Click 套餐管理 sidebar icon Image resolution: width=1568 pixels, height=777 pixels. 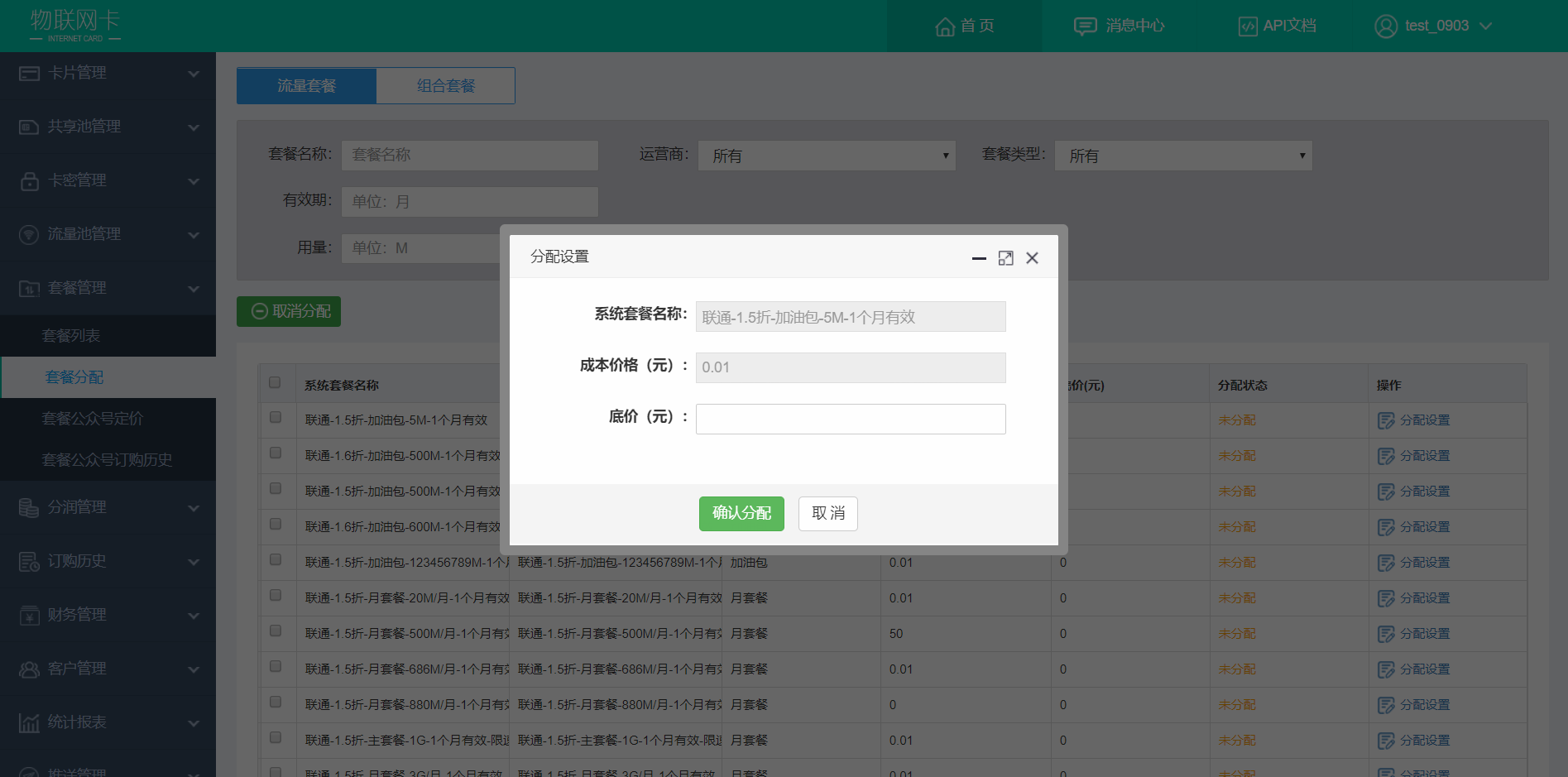[x=29, y=289]
